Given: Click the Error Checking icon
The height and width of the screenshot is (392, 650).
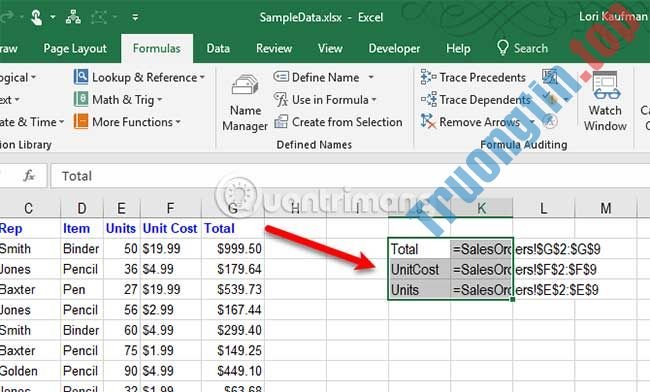Looking at the screenshot, I should pos(551,99).
